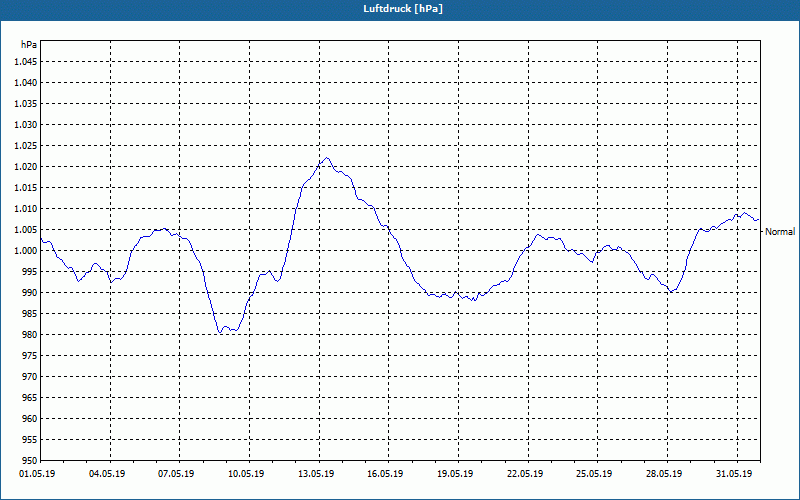
Task: Click the 1.010 axis value
Action: click(26, 209)
